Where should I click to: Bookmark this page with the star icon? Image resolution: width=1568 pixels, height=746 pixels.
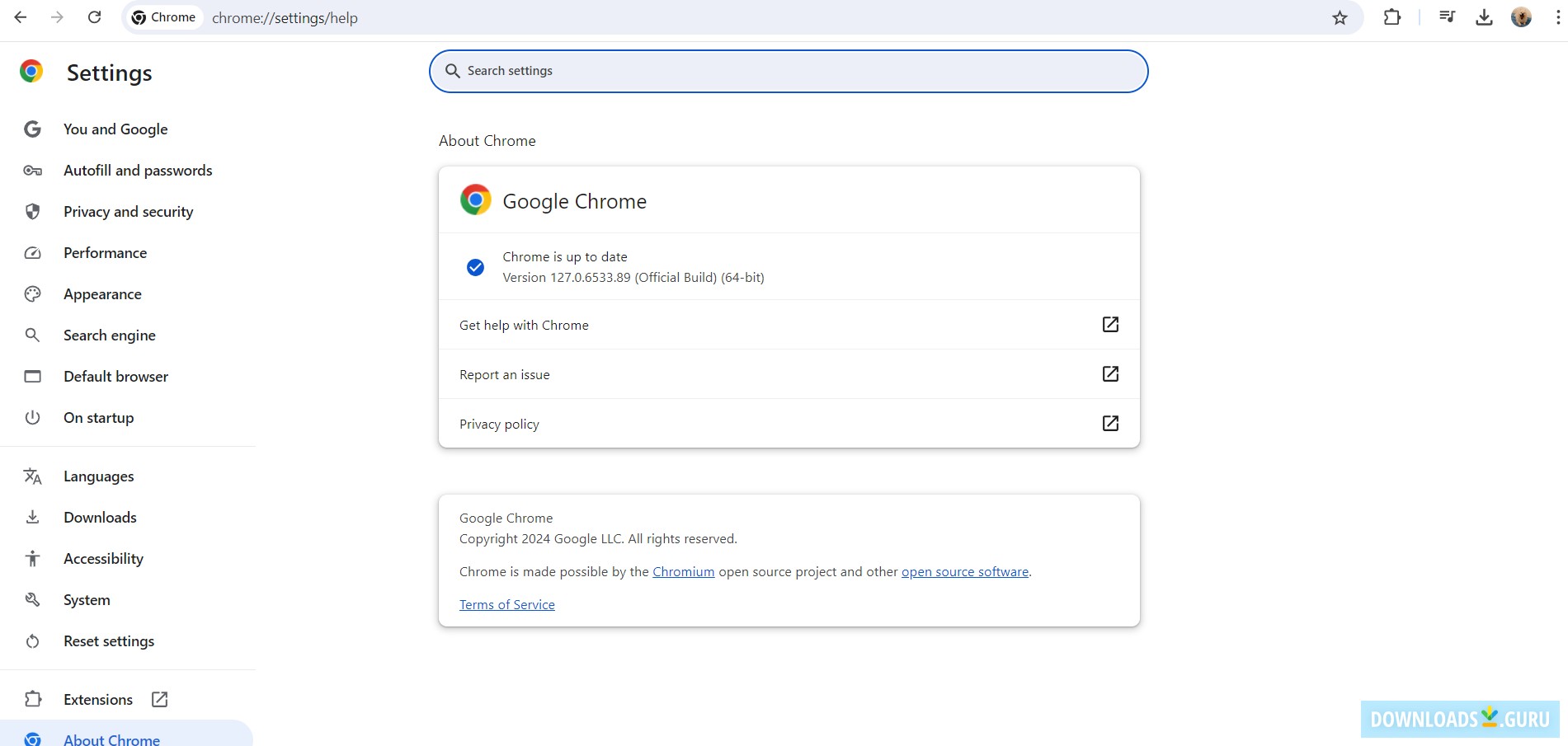point(1340,18)
